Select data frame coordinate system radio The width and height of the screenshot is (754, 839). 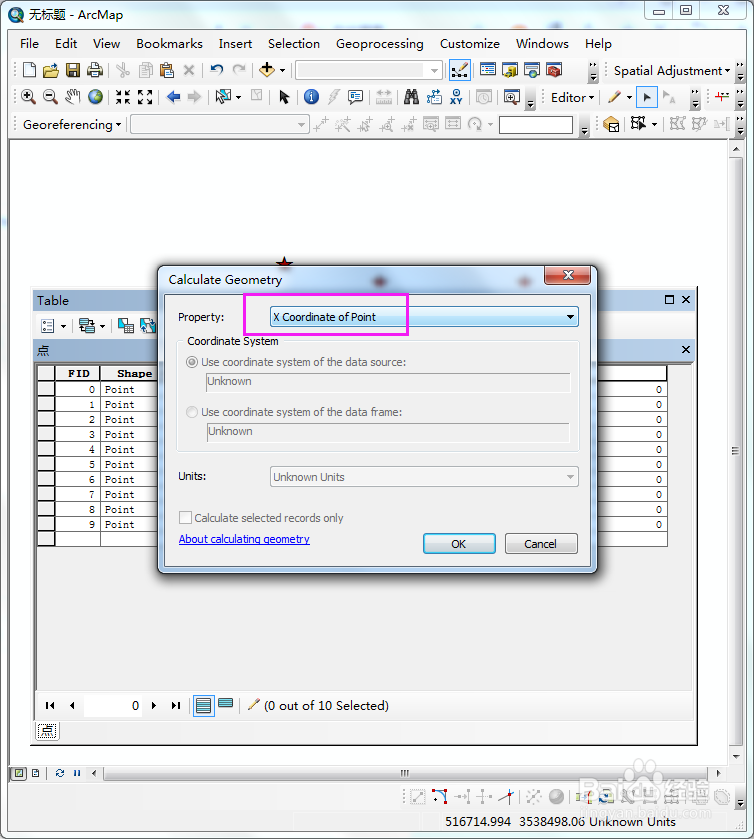(192, 412)
